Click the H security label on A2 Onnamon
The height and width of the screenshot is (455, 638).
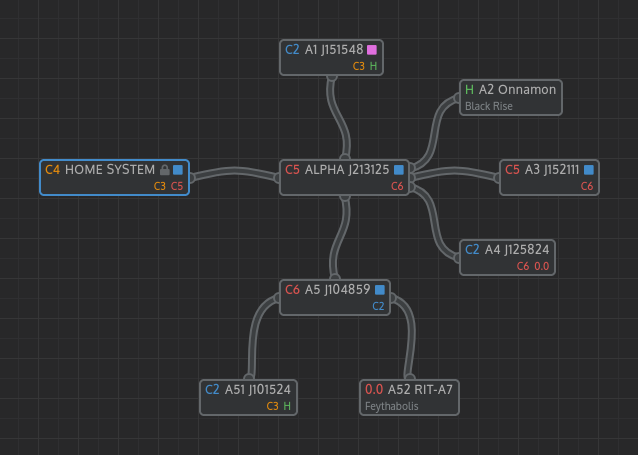tap(469, 90)
